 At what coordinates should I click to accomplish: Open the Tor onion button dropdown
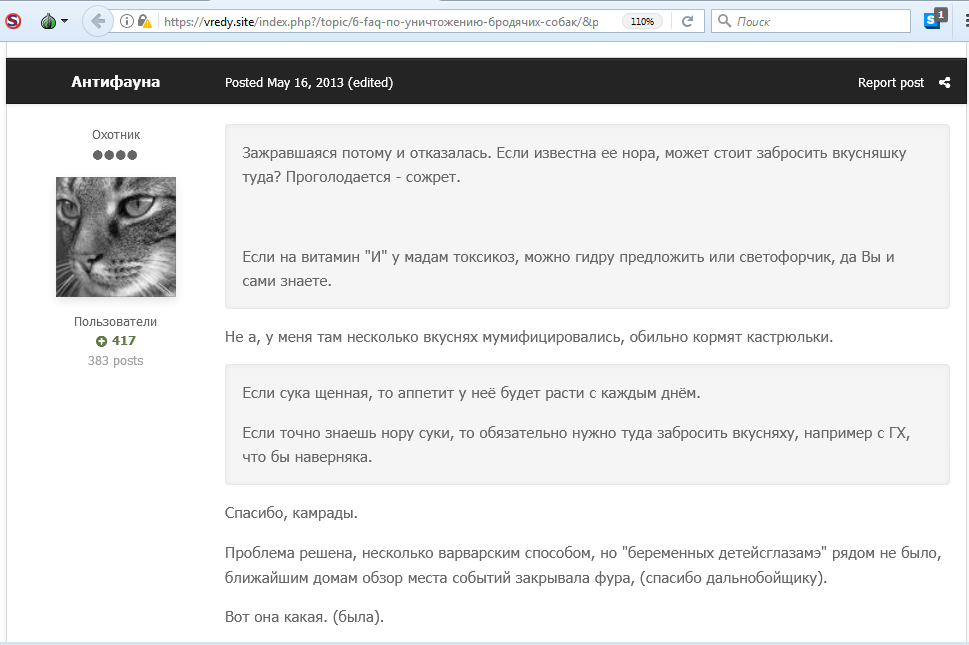[x=54, y=22]
